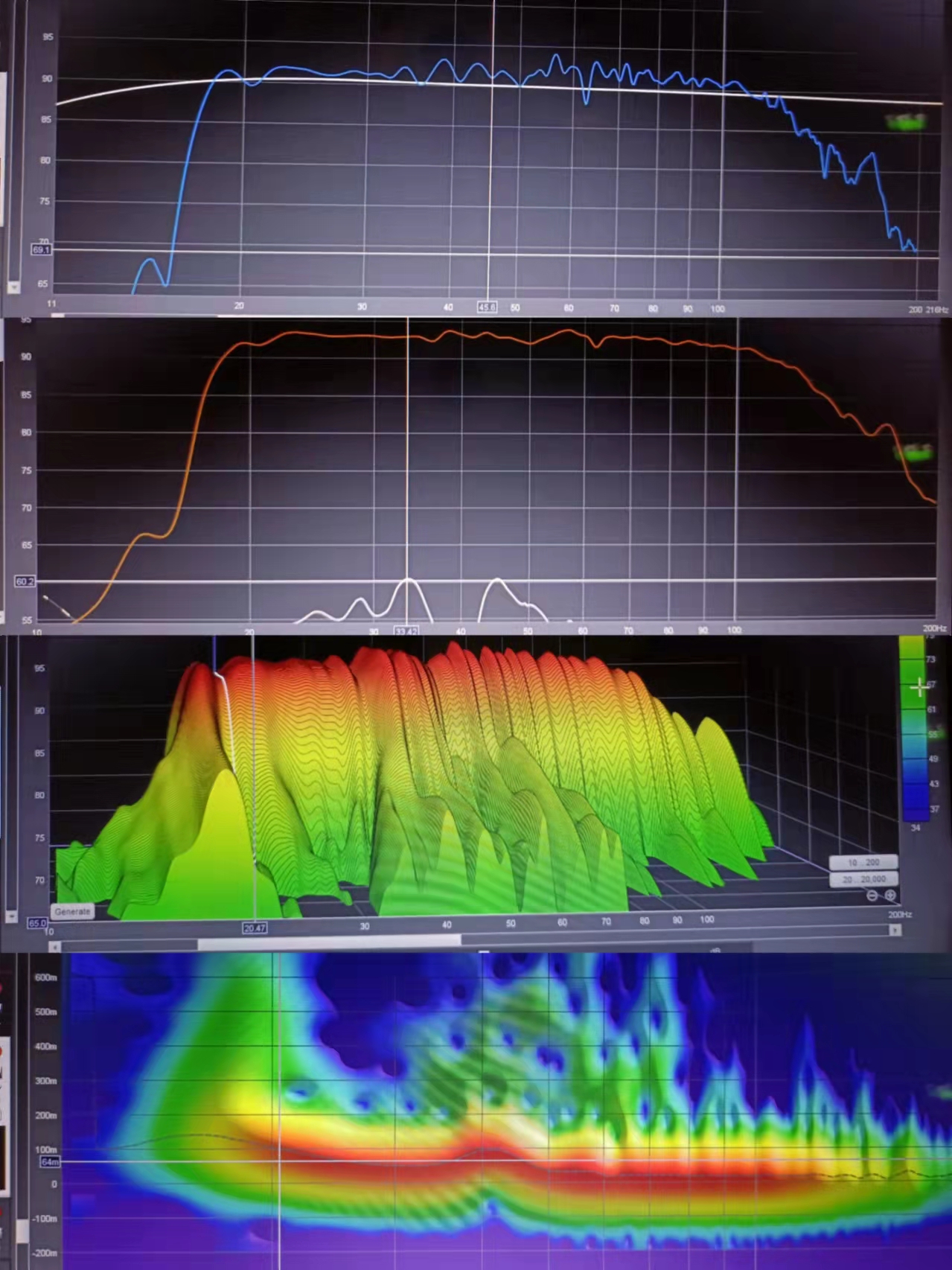Click the Generate button on waterfall plot

click(72, 911)
